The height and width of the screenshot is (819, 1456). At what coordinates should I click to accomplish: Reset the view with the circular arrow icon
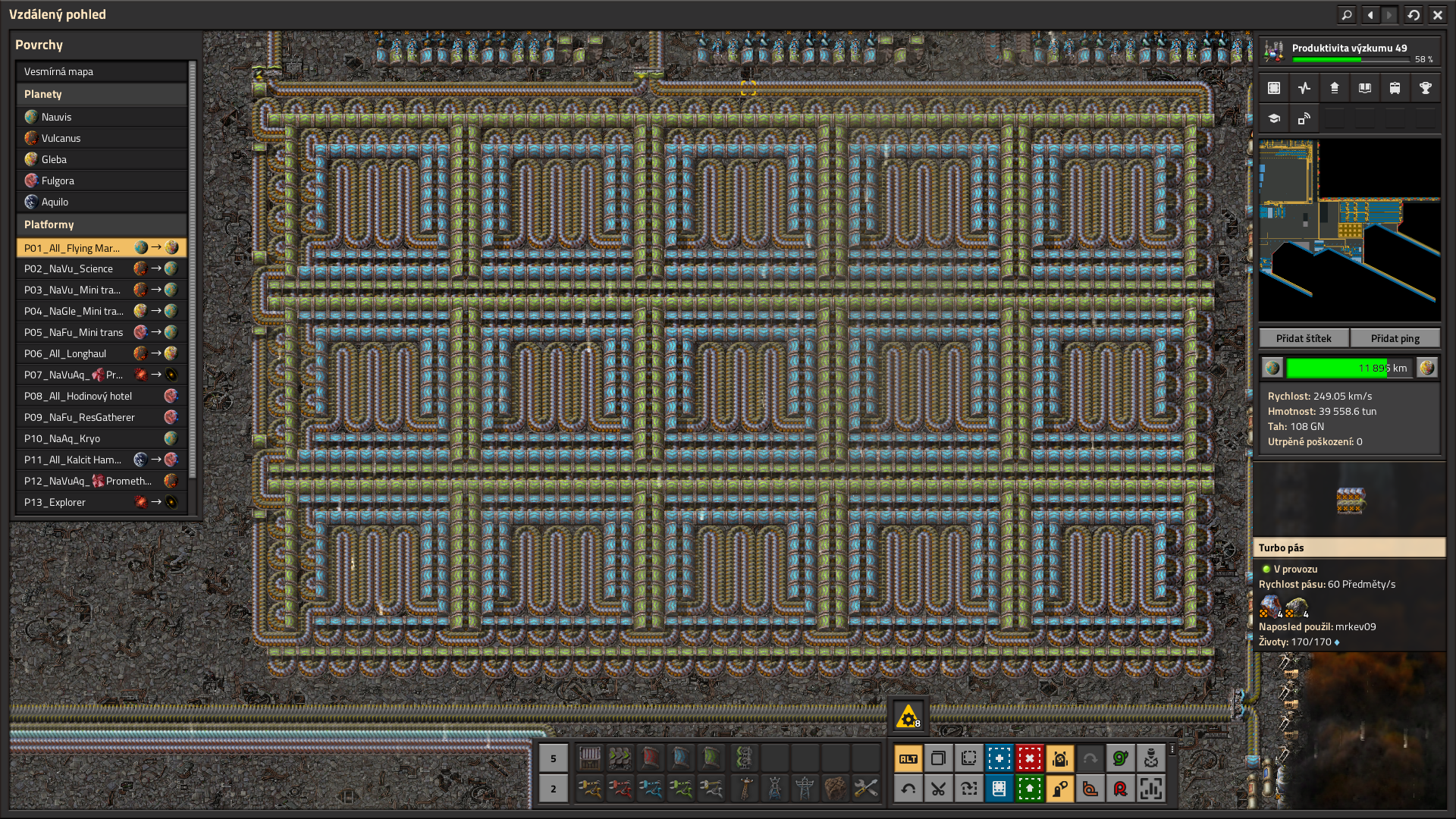click(x=1414, y=14)
